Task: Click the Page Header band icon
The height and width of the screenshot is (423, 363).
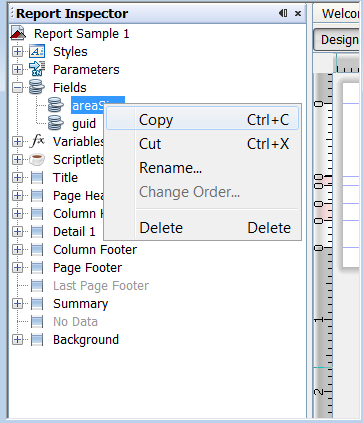Action: (37, 196)
